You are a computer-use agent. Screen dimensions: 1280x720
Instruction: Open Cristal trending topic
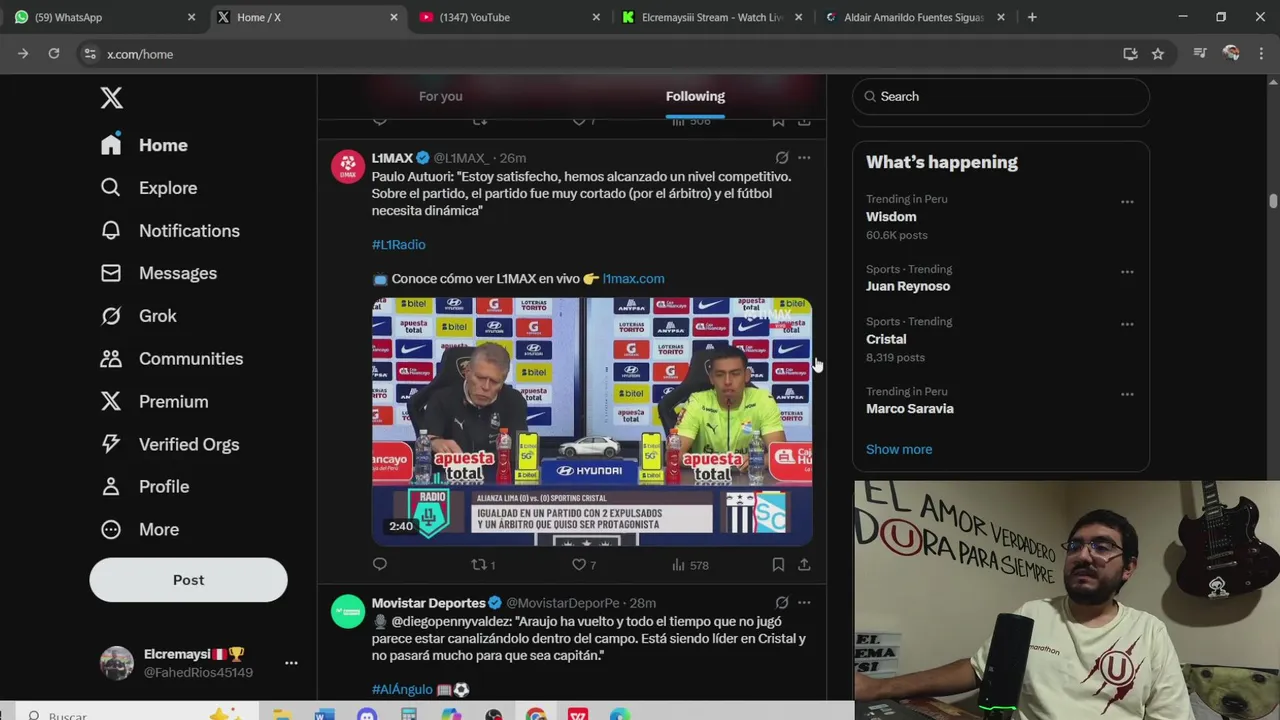coord(886,339)
